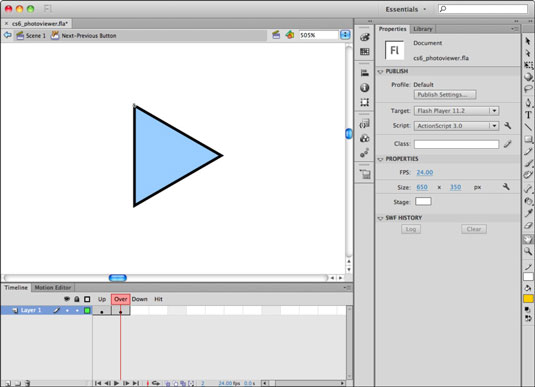Viewport: 535px width, 387px height.
Task: Click the pencil icon next to Class field
Action: tap(507, 144)
